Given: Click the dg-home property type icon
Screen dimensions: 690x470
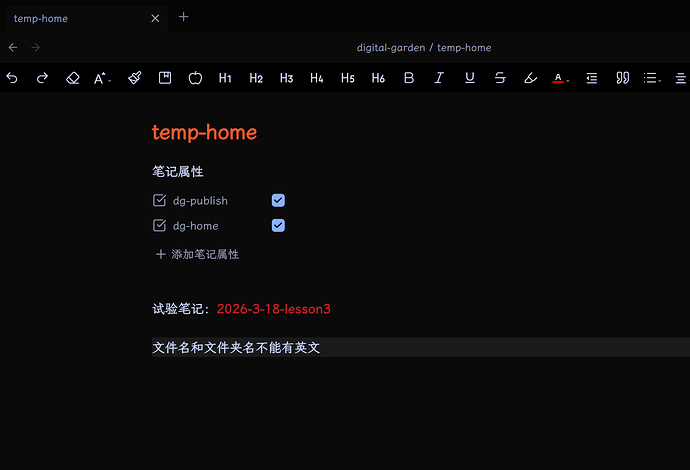Looking at the screenshot, I should pyautogui.click(x=159, y=225).
